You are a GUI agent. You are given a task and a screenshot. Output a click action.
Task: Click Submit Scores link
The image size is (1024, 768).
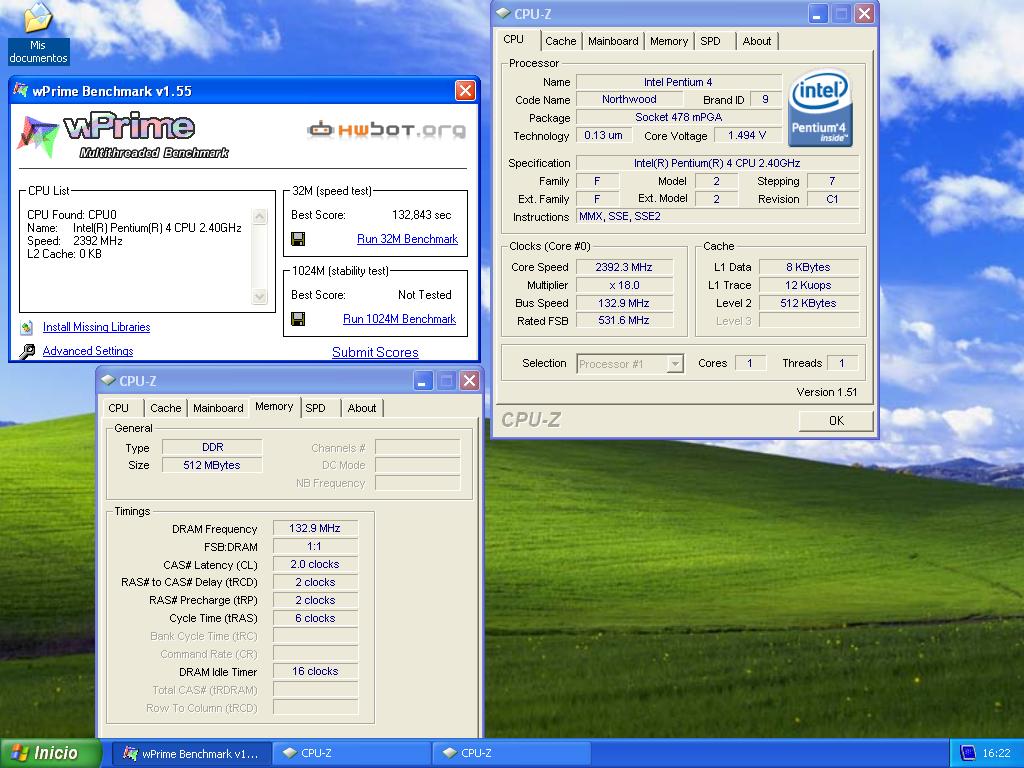[x=375, y=353]
